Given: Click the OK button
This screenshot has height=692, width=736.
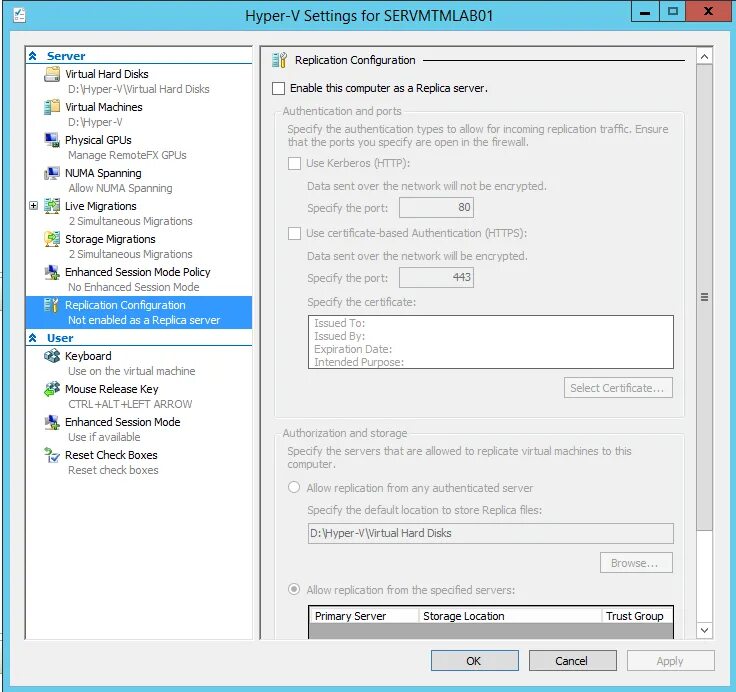Looking at the screenshot, I should click(475, 661).
